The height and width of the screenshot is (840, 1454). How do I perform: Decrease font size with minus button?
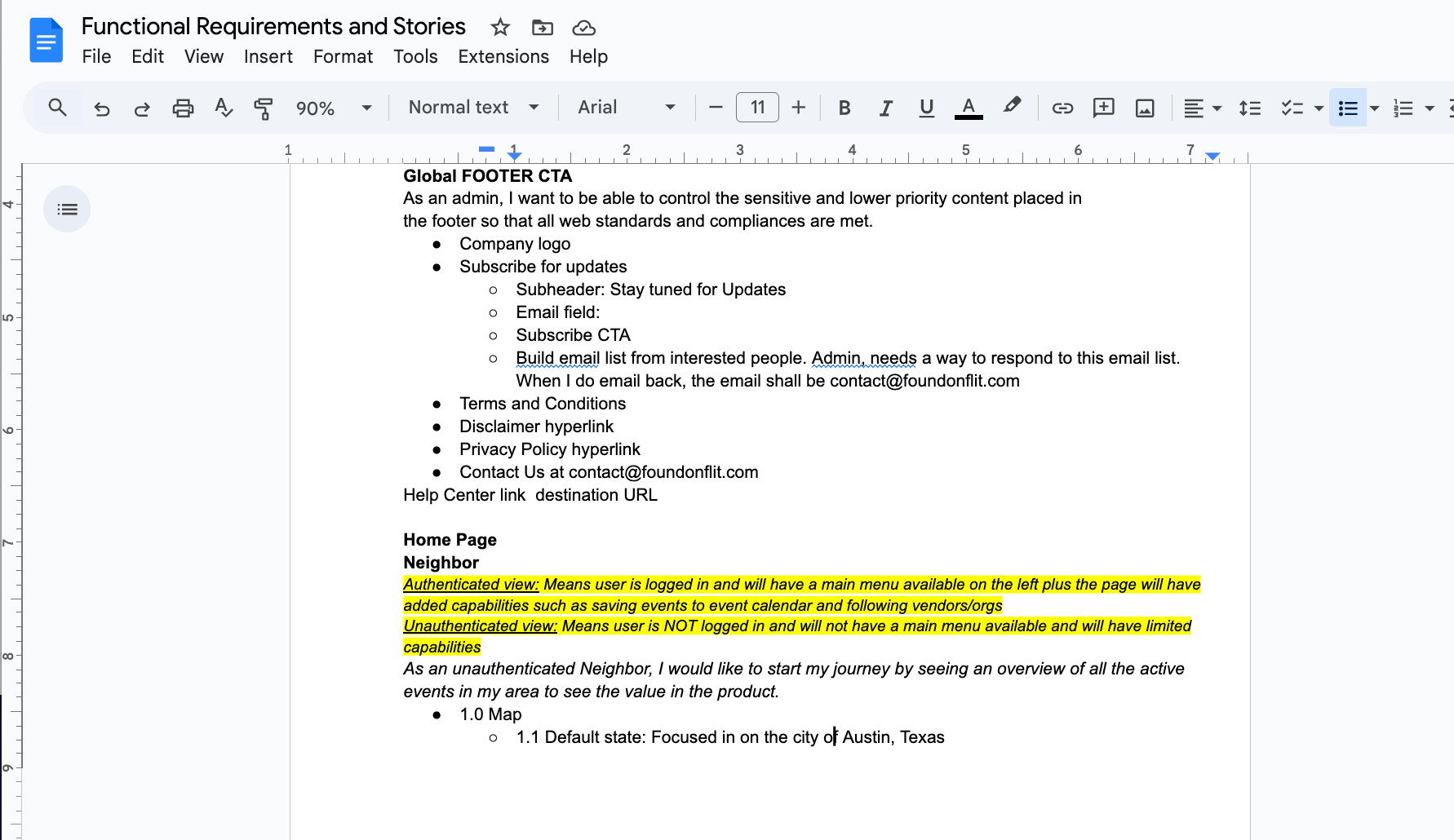point(716,108)
